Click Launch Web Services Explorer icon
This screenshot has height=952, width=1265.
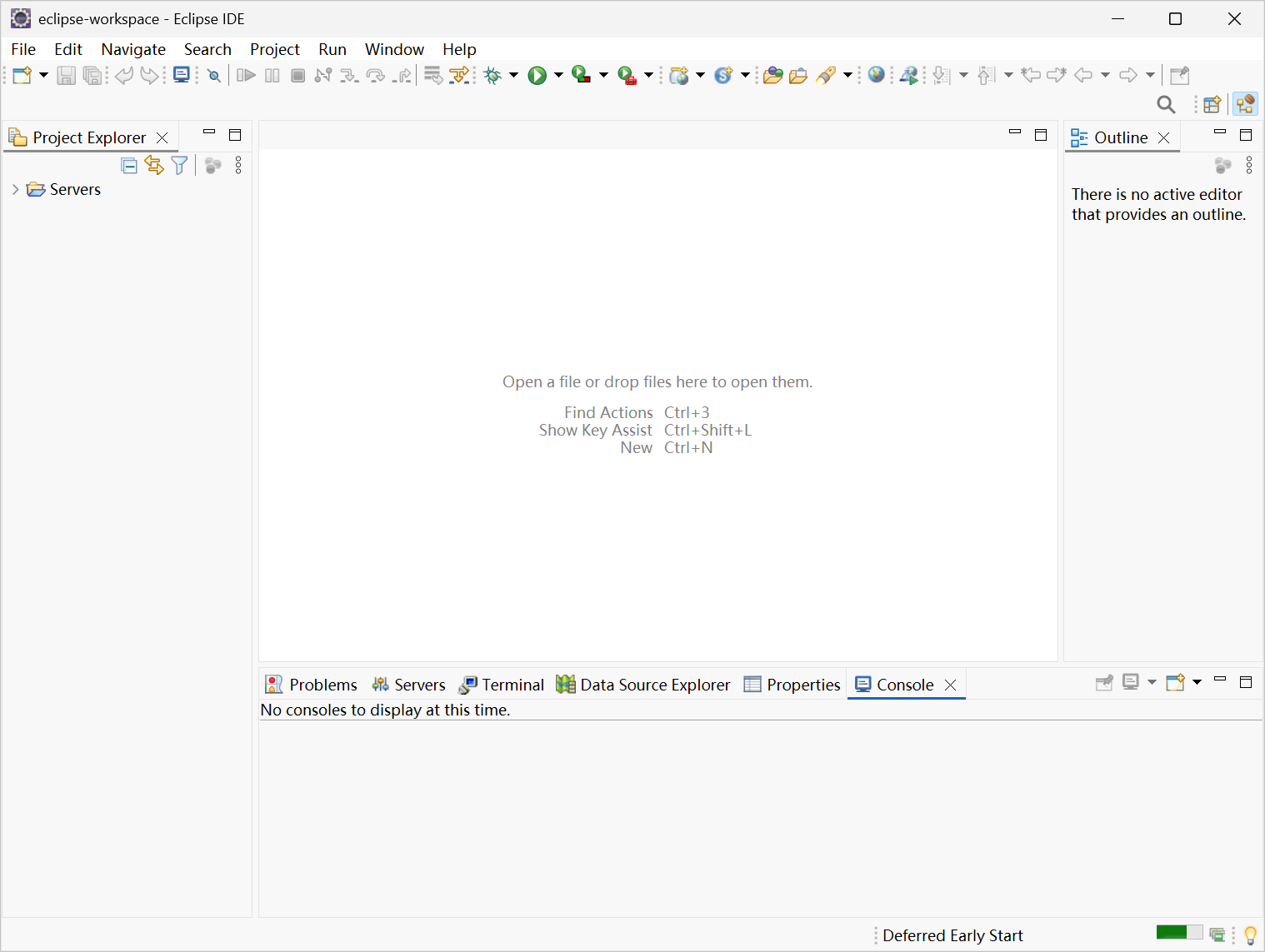tap(909, 76)
